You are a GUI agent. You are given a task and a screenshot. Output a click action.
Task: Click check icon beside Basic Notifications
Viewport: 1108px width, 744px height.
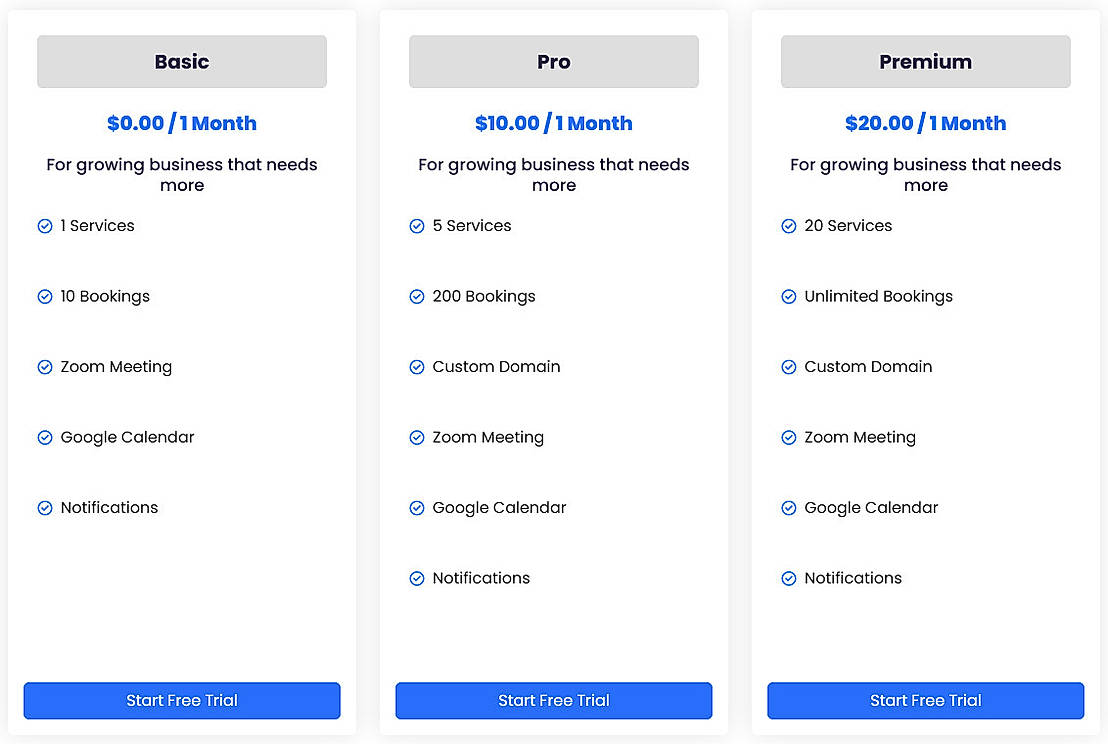point(45,508)
